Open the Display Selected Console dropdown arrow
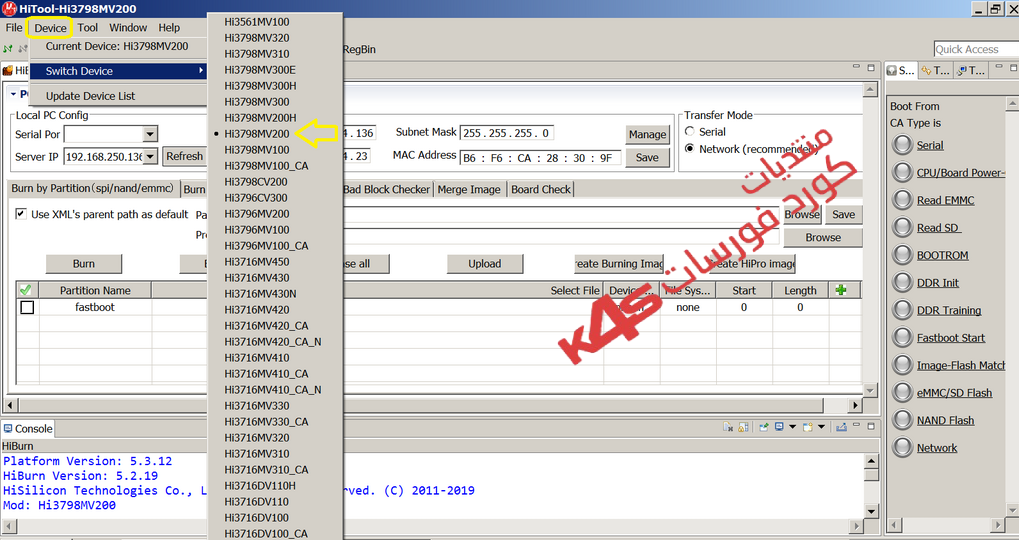The image size is (1019, 540). (x=792, y=427)
